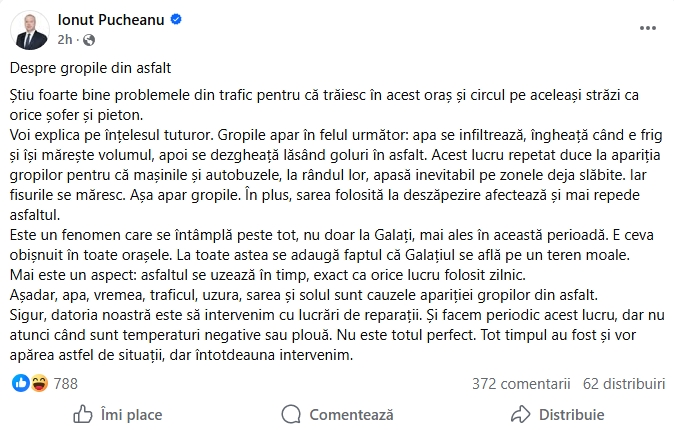Open Ionut Pucheanu's profile picture

32,29
